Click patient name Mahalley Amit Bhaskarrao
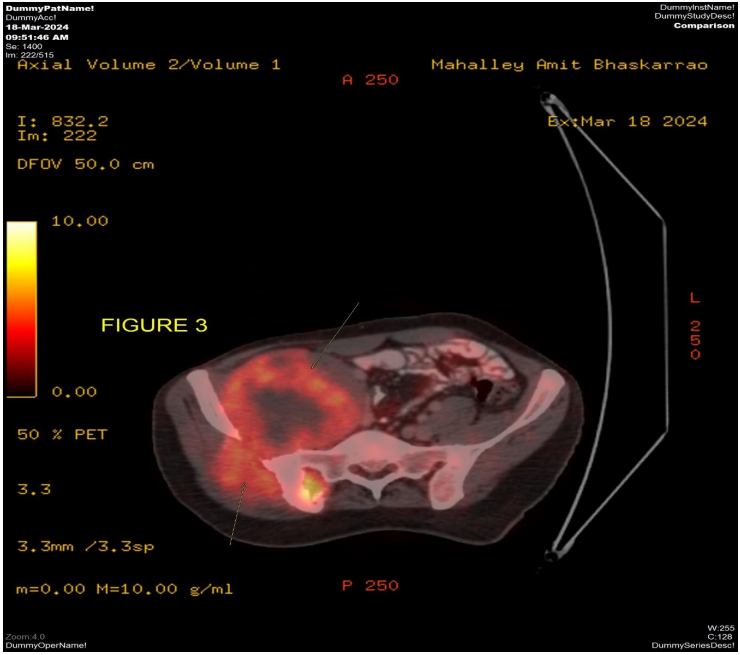Screen dimensions: 740x655 tap(568, 65)
